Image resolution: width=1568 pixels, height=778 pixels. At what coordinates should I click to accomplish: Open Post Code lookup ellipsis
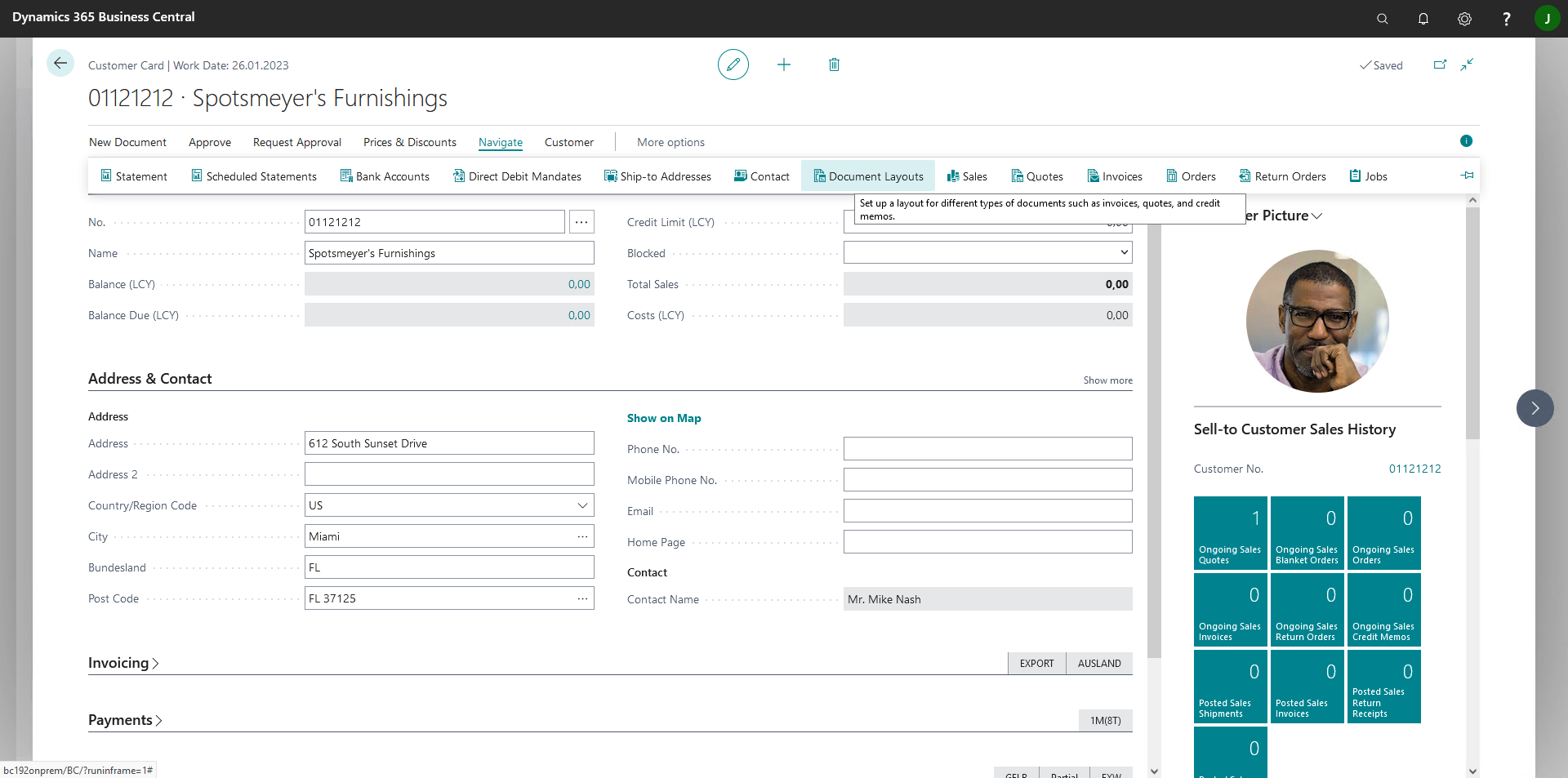[582, 598]
